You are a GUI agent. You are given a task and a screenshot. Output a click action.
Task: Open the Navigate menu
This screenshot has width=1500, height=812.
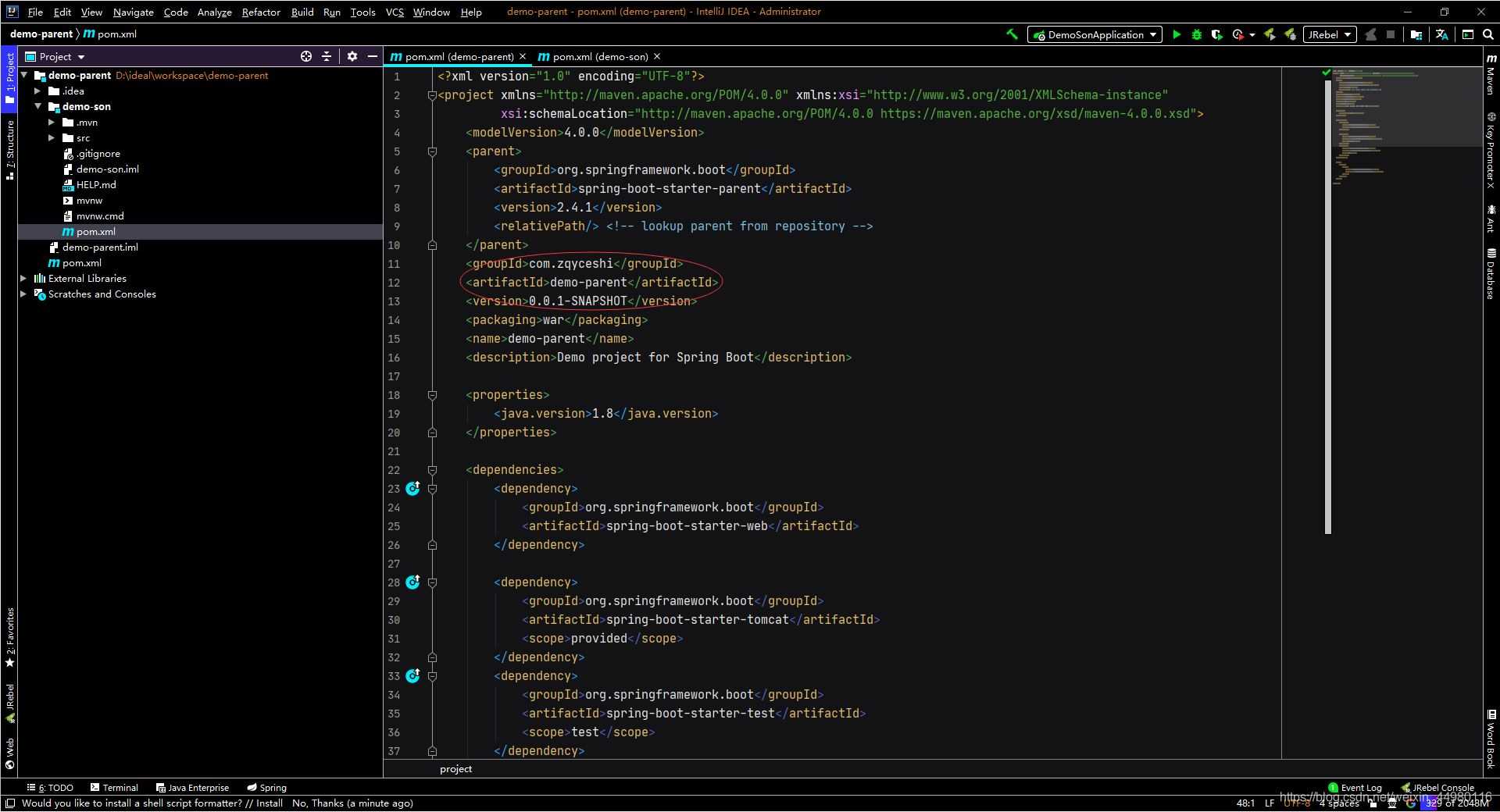(x=133, y=12)
